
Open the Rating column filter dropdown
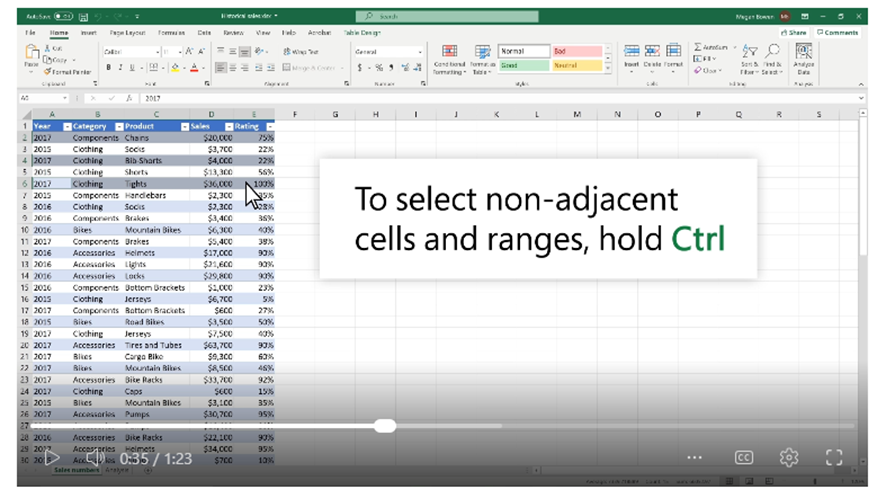point(270,127)
